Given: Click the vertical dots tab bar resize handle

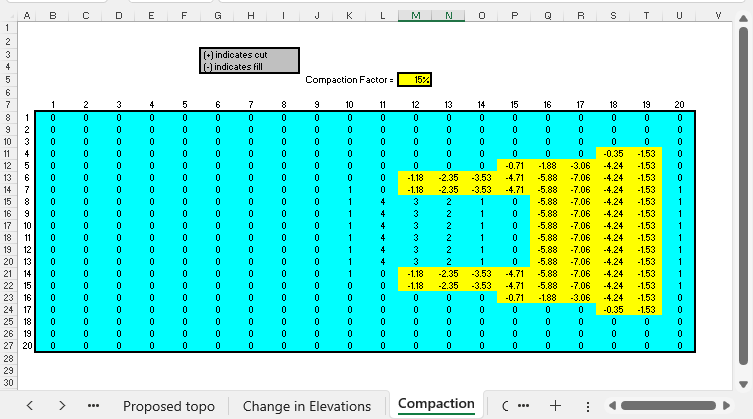Looking at the screenshot, I should point(587,405).
